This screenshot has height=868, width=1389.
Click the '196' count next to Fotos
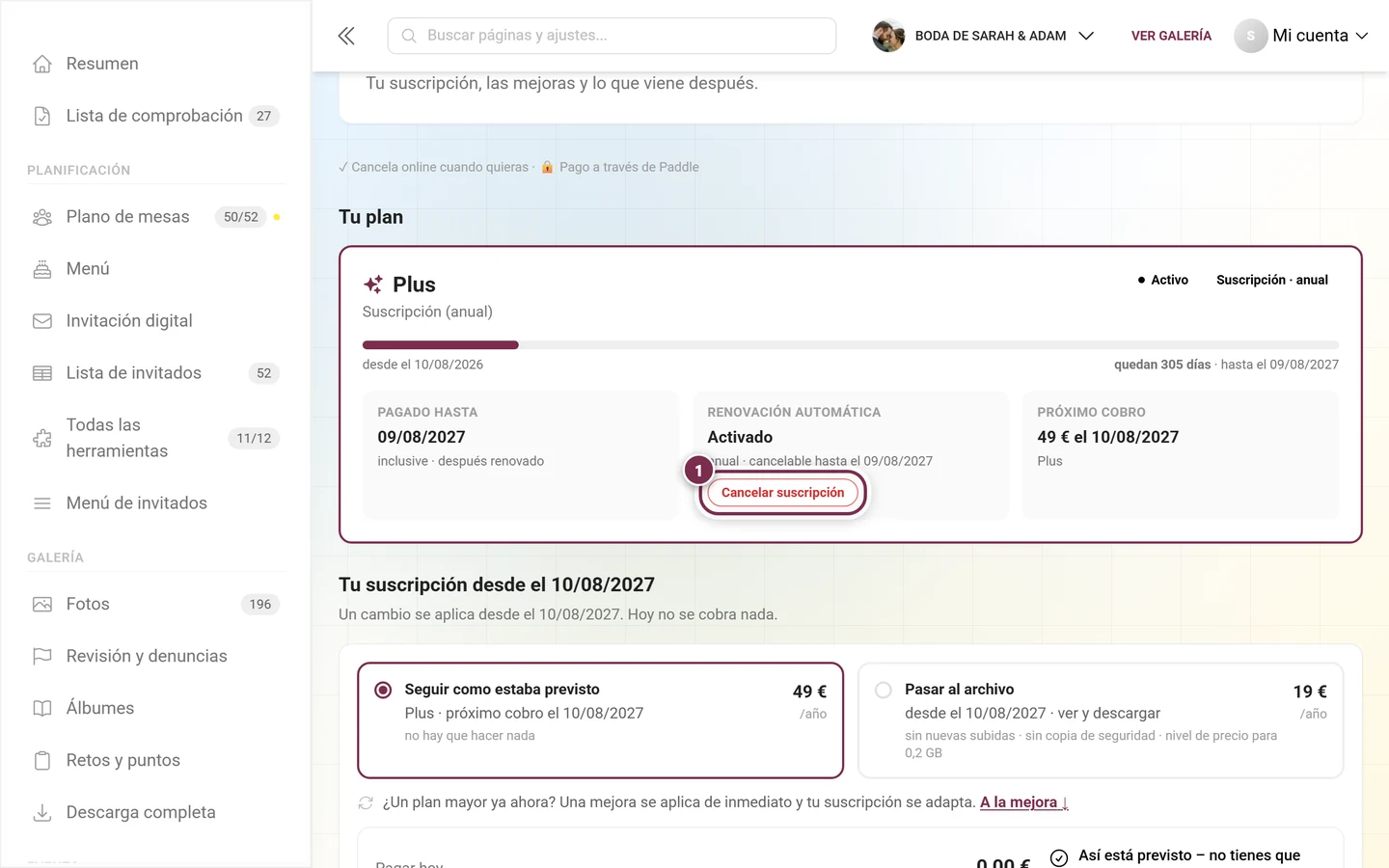(260, 605)
